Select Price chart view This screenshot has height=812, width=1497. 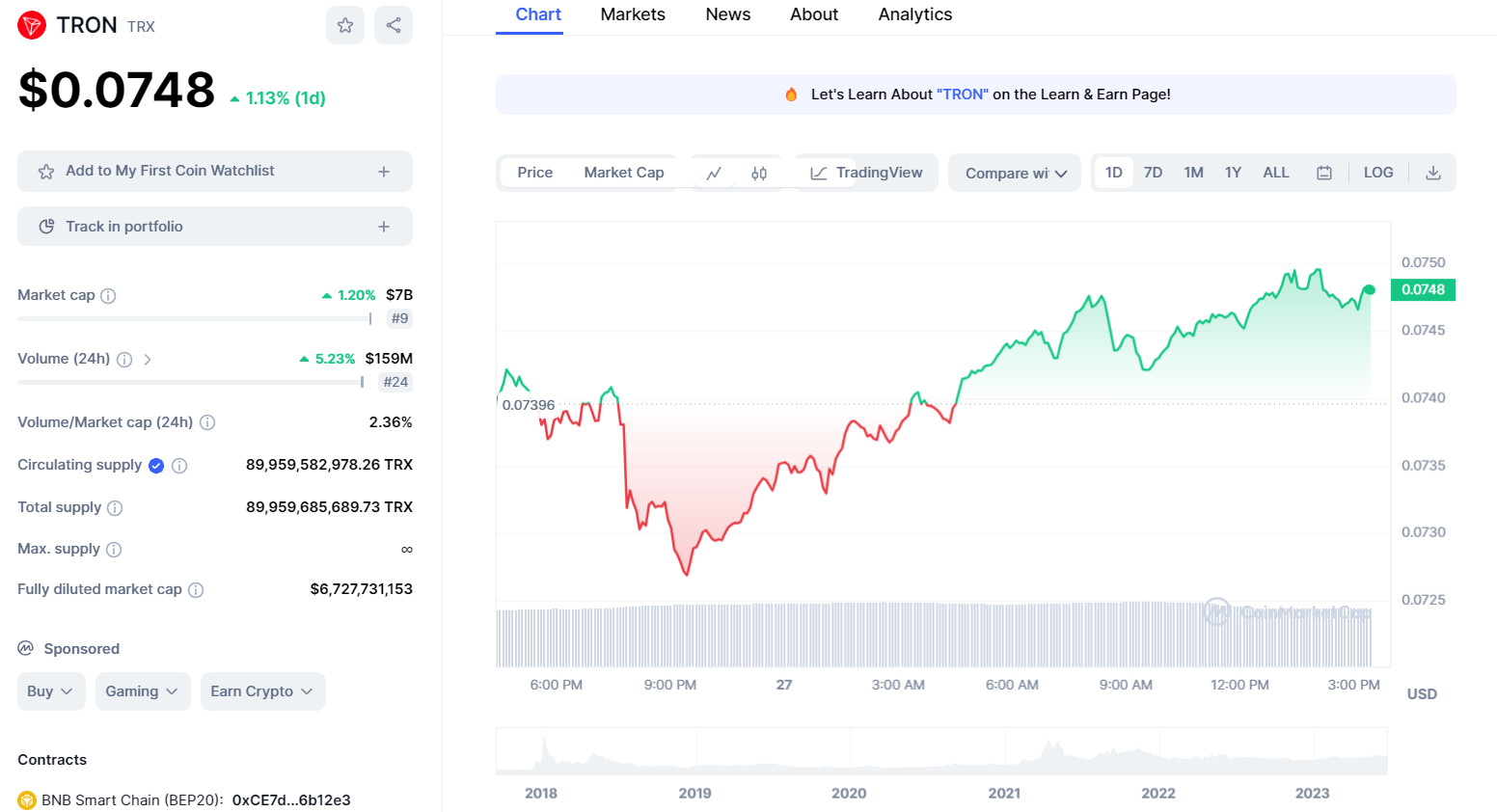535,173
